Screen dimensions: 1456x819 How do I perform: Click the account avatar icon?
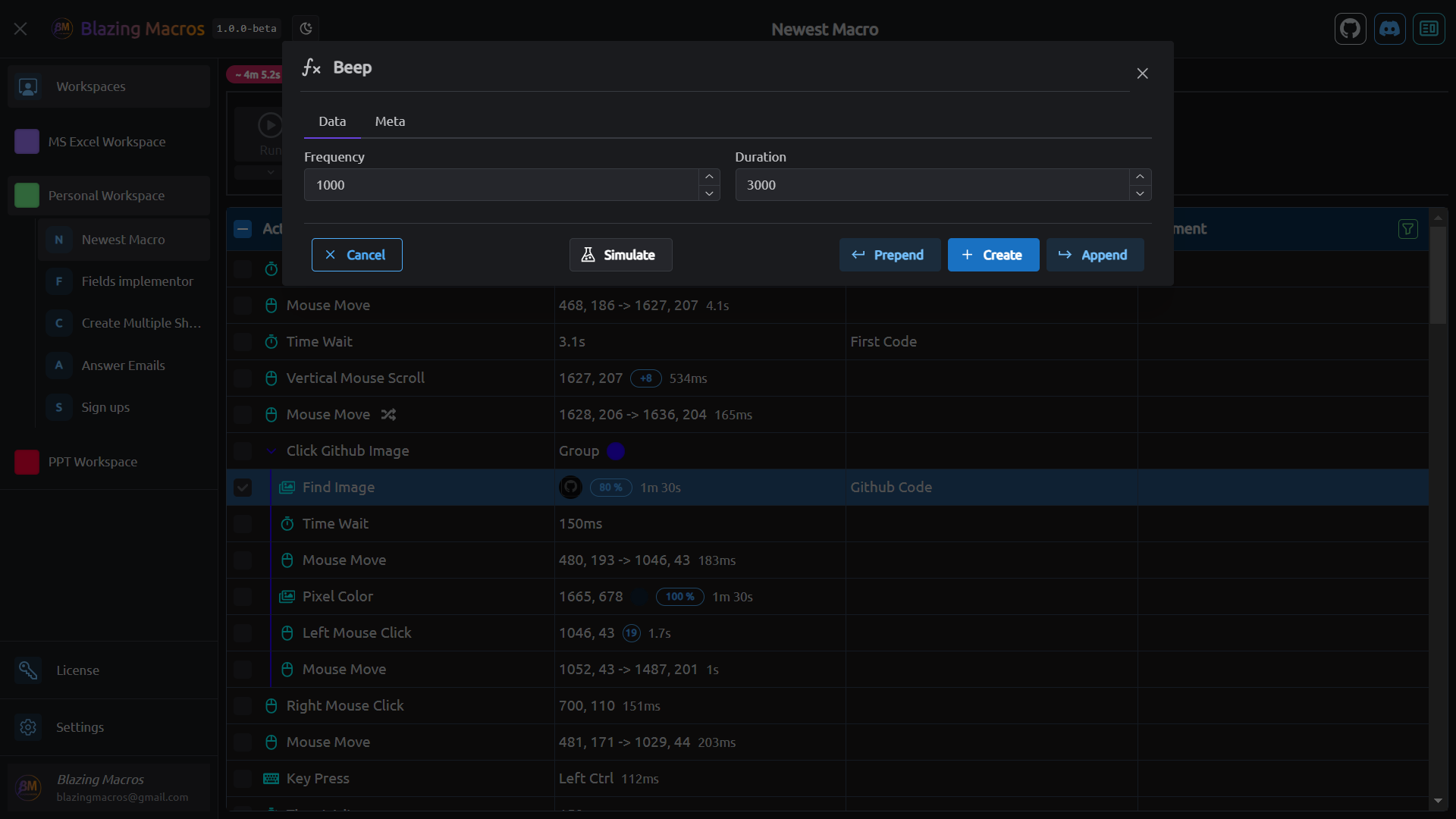pos(28,787)
